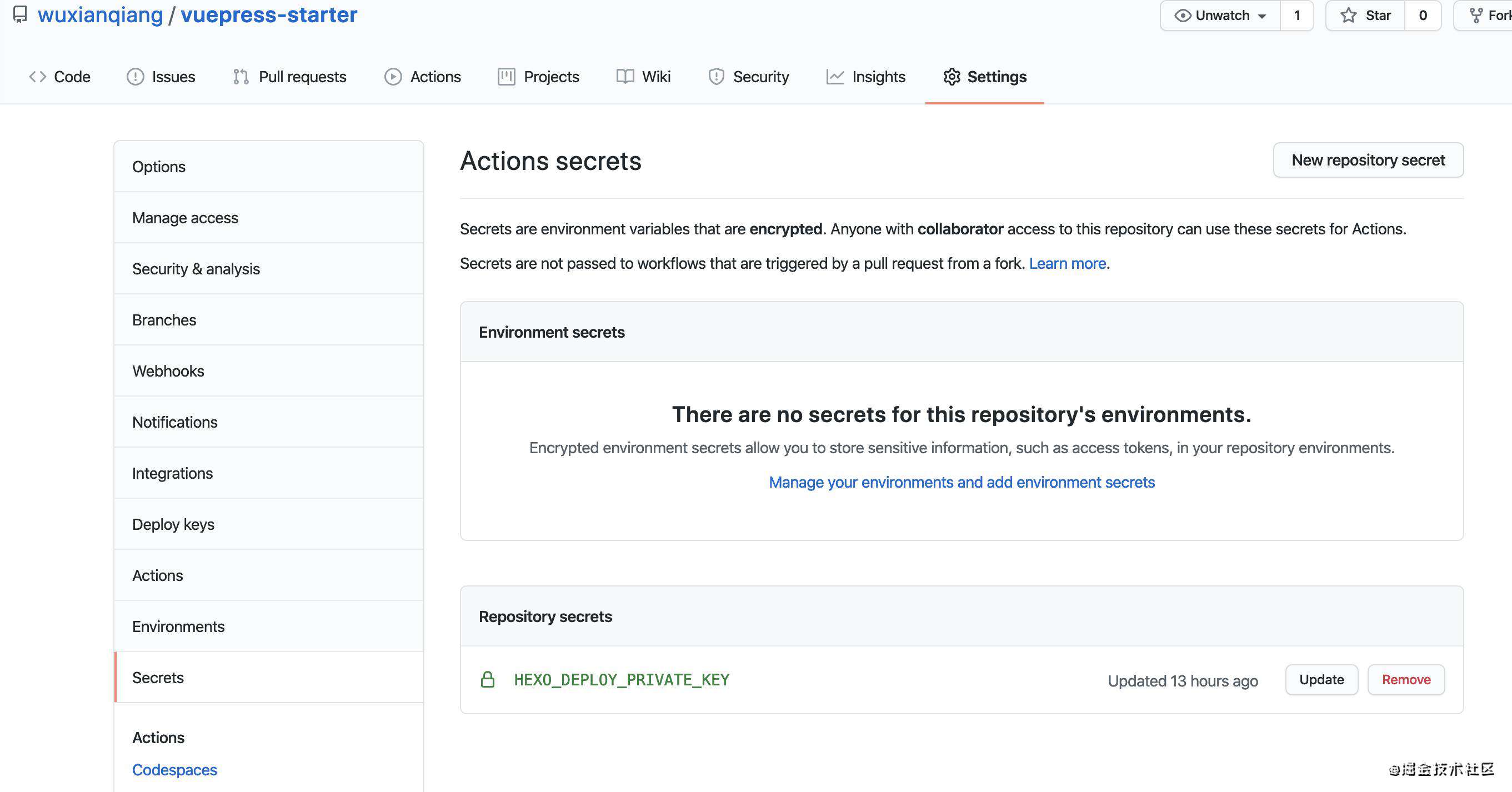Click the Pull requests branch icon

click(241, 77)
